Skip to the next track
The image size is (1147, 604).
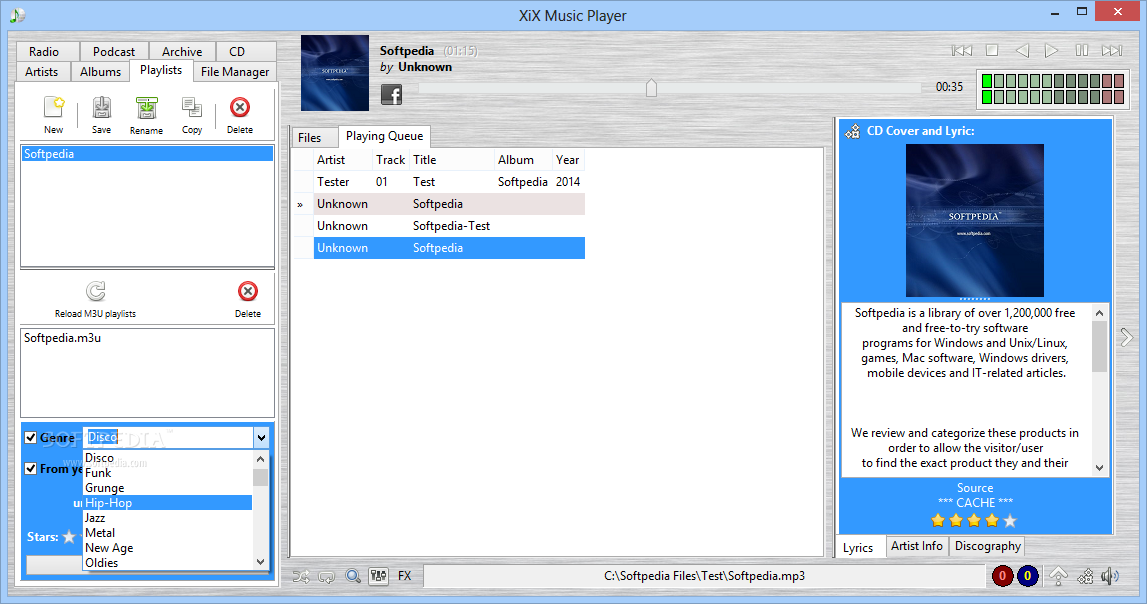click(1112, 50)
